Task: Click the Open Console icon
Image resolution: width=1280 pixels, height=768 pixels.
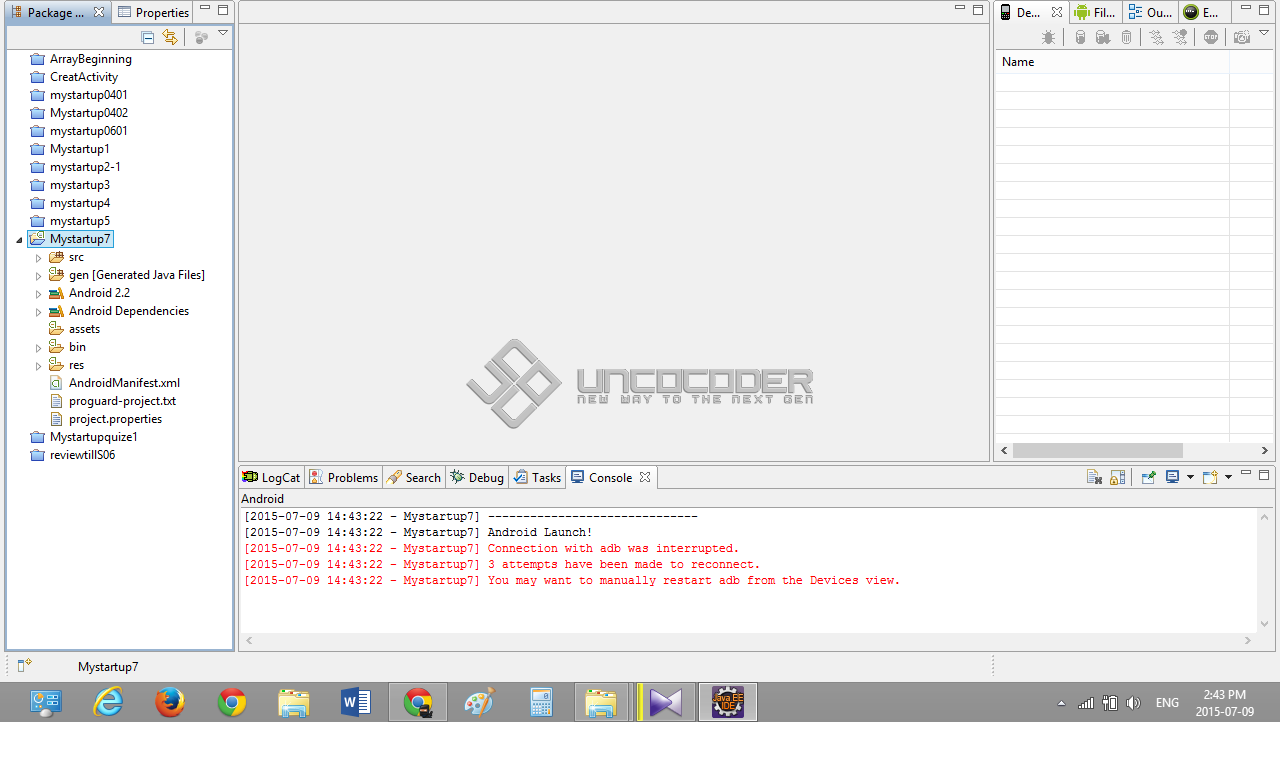Action: (1210, 478)
